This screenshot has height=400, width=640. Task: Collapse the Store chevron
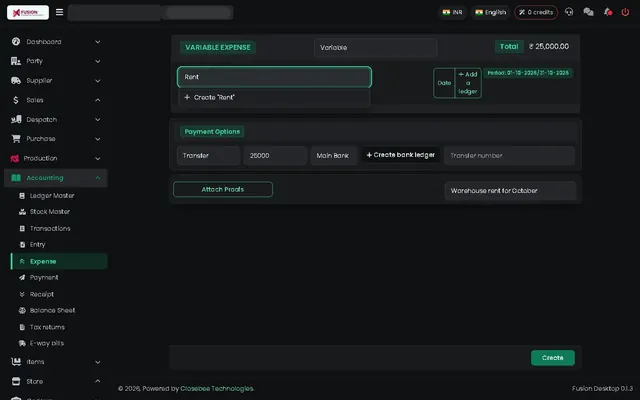pos(98,381)
